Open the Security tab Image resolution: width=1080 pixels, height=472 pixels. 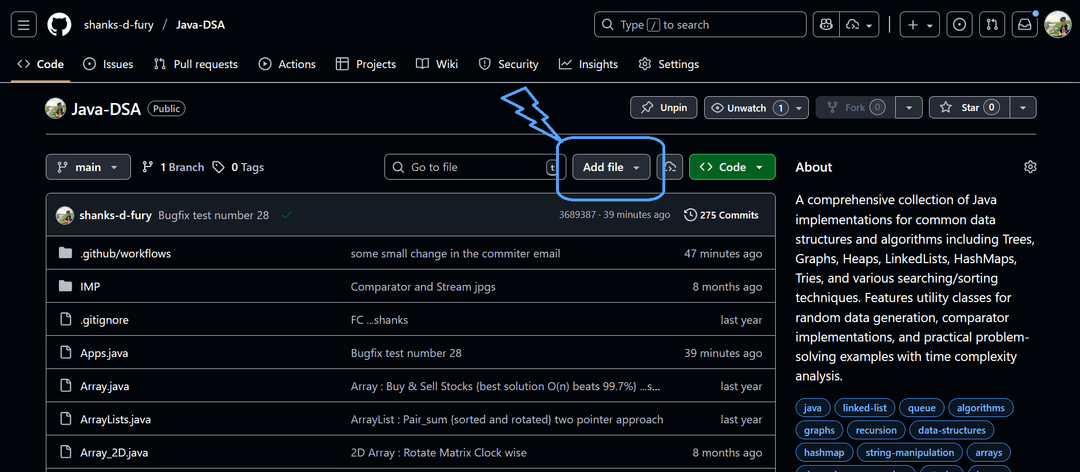pos(508,64)
